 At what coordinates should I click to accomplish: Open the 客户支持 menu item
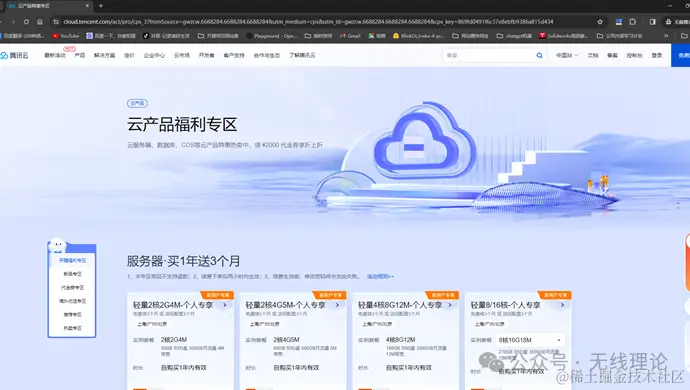(234, 55)
